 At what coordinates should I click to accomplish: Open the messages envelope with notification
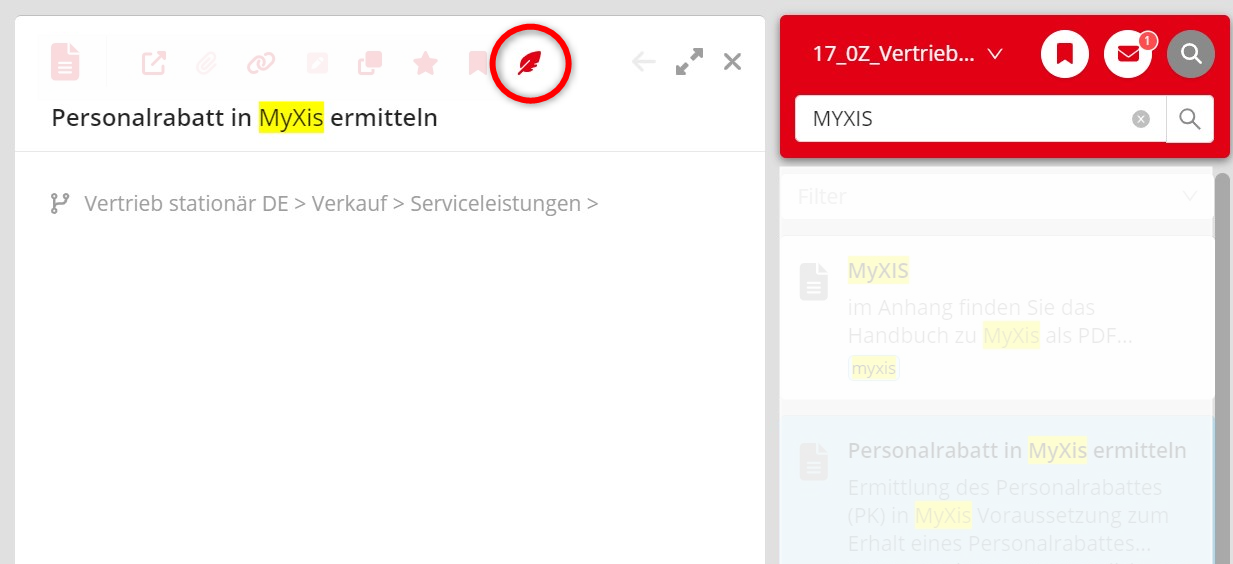pyautogui.click(x=1128, y=54)
